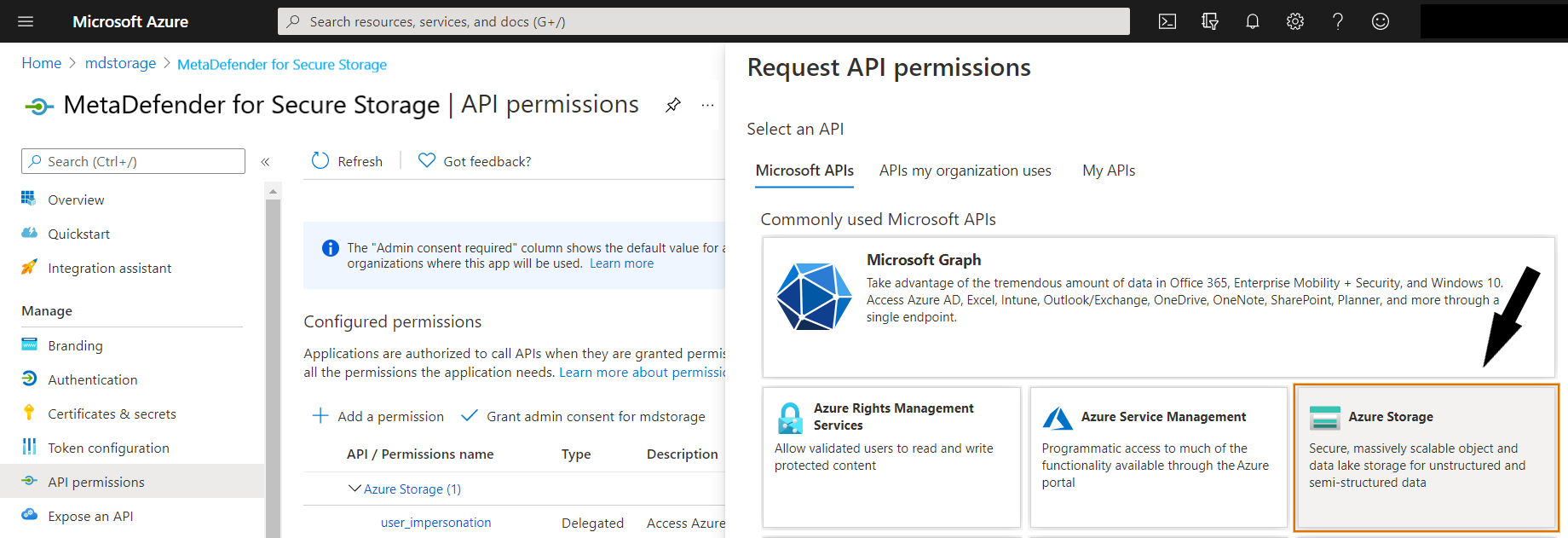Click the Azure Storage icon

(x=1325, y=418)
